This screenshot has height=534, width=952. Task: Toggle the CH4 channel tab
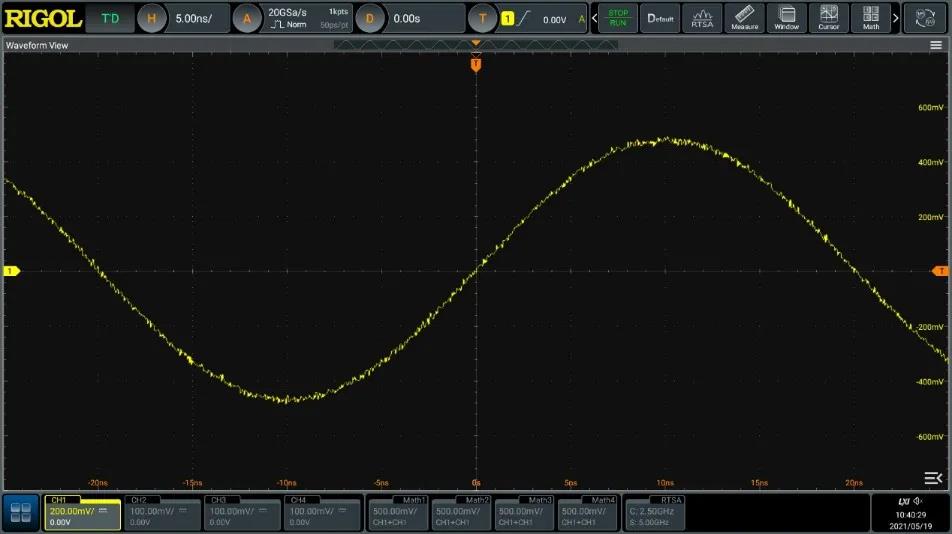click(322, 513)
